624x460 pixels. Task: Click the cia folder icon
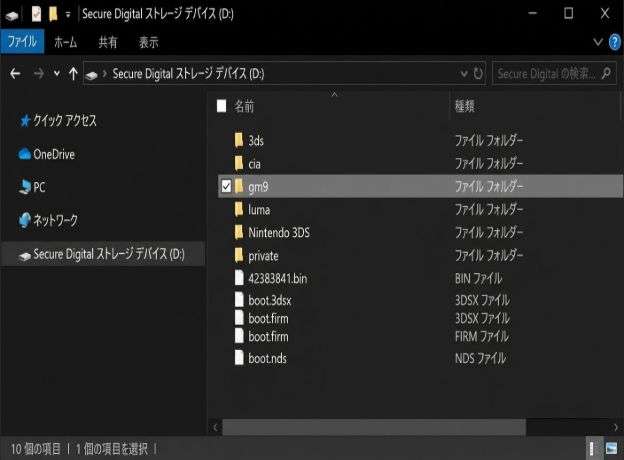(239, 163)
